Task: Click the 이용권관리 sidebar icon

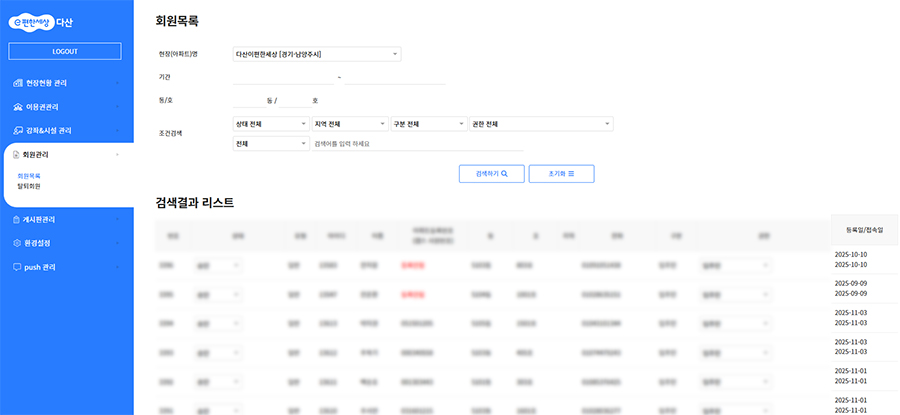Action: [17, 107]
